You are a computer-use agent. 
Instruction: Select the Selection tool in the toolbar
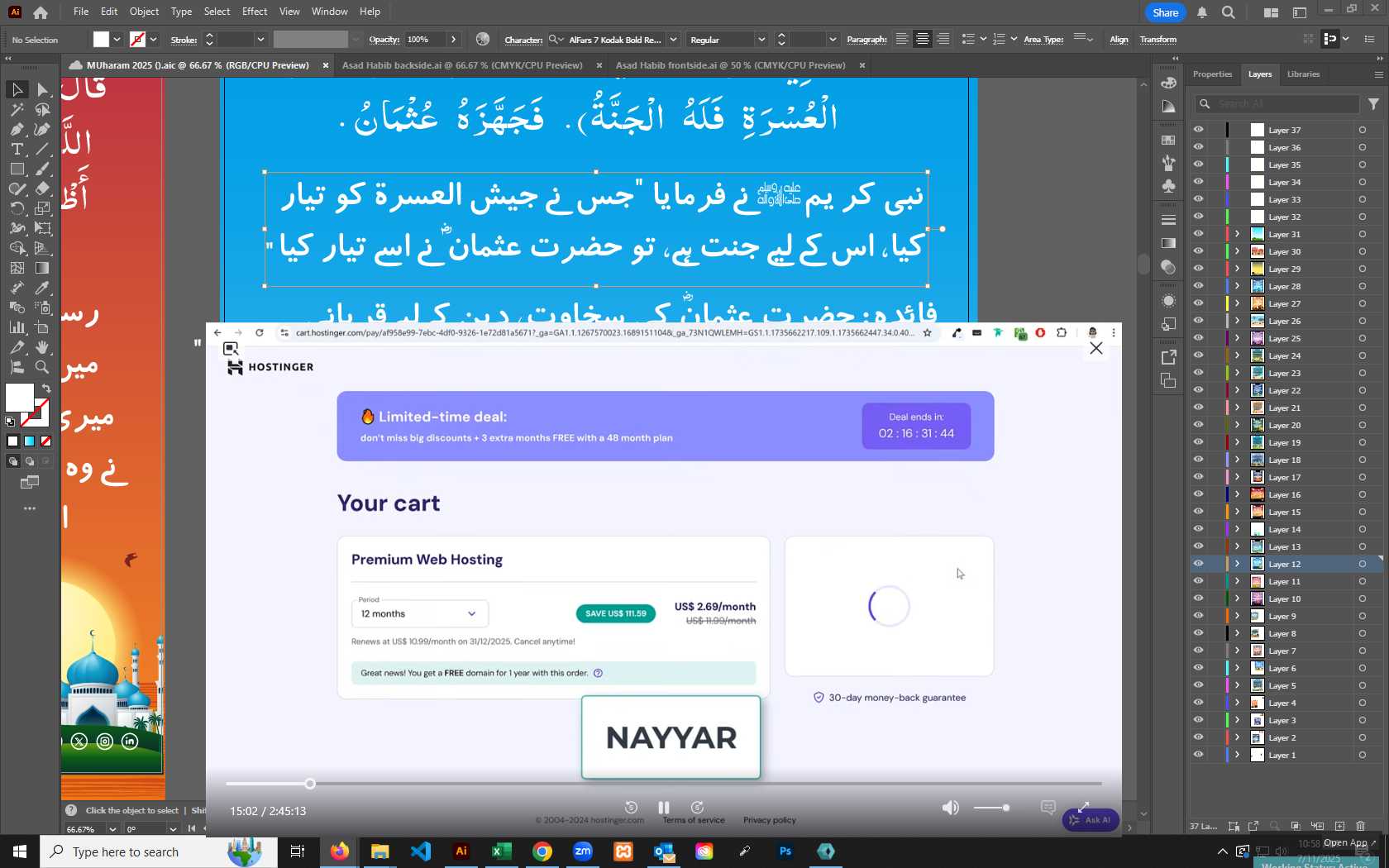17,89
